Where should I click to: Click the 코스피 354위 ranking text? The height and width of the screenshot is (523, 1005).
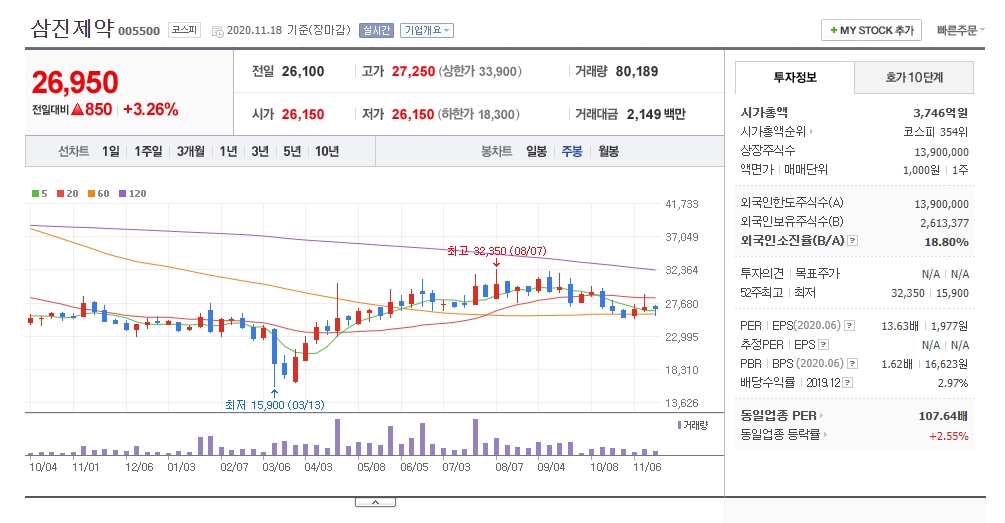pos(936,132)
